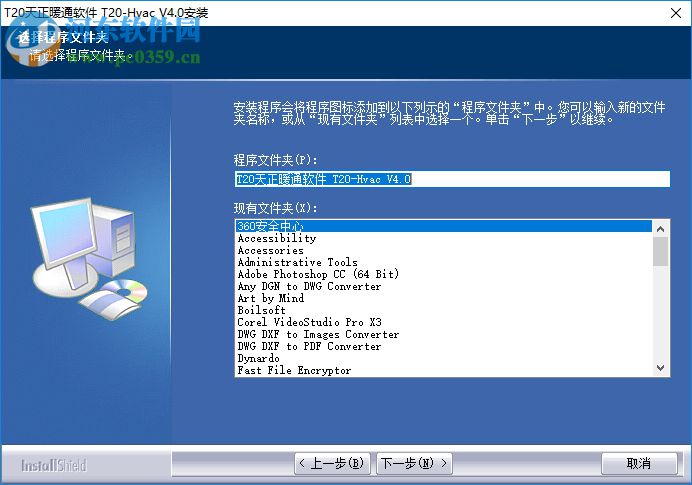692x485 pixels.
Task: Select 360安全中心 in existing folders
Action: 444,226
